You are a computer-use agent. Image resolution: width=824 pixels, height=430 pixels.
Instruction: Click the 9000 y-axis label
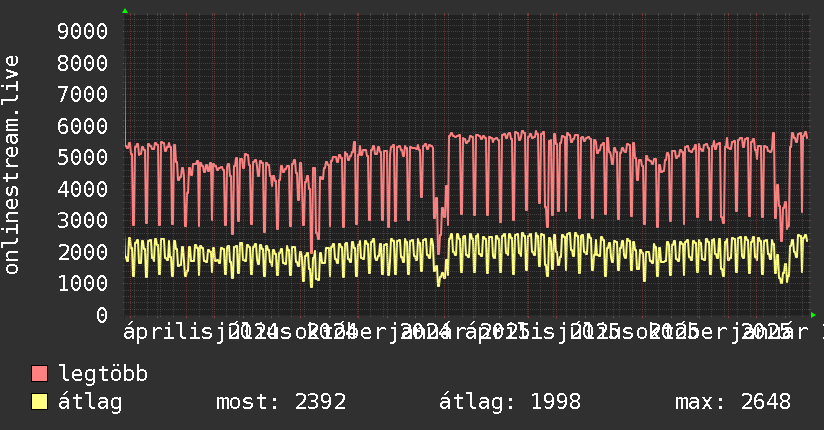[x=83, y=32]
